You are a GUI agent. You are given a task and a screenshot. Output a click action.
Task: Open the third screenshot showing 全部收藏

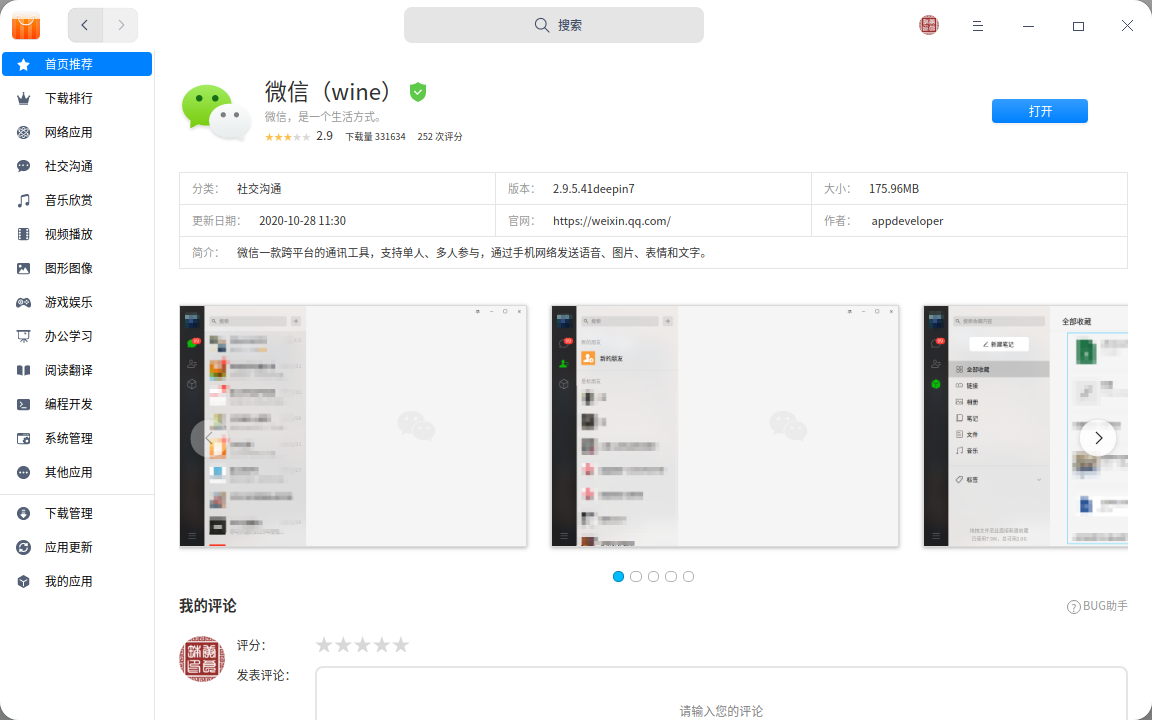pos(1026,426)
